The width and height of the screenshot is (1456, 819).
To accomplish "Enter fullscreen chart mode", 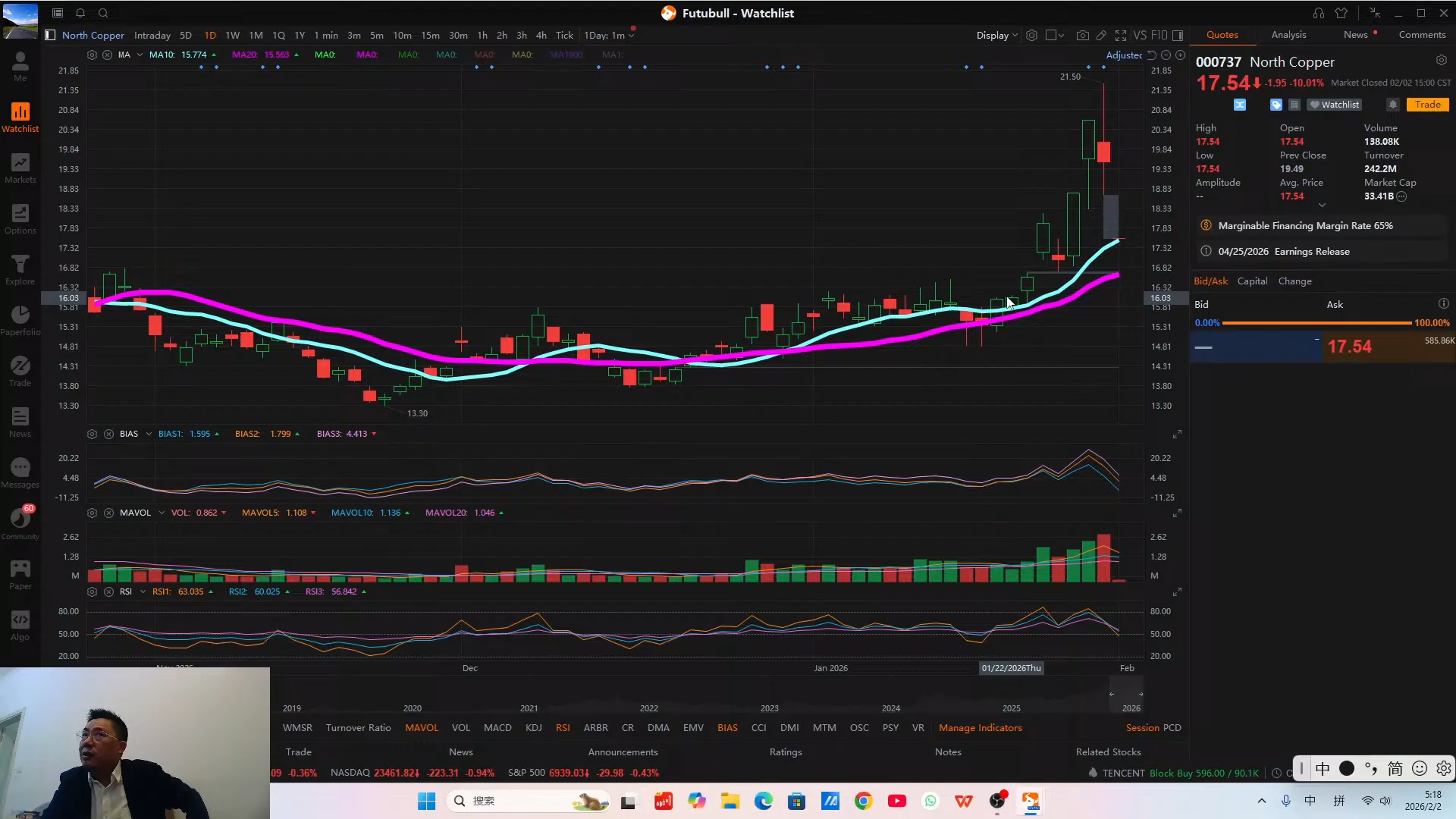I will (x=1121, y=36).
